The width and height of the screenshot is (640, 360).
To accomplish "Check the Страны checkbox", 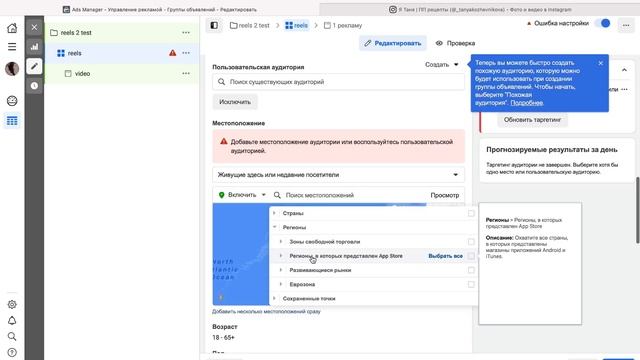I will (x=471, y=213).
